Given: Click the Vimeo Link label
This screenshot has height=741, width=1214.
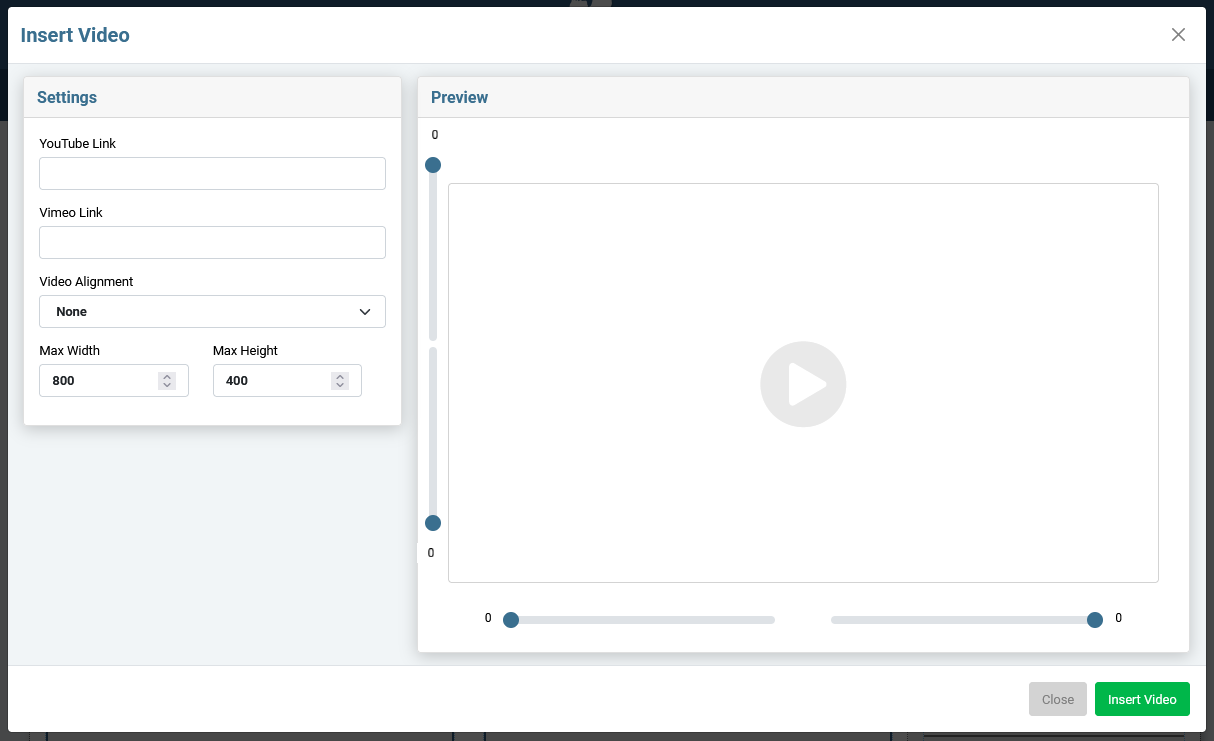Looking at the screenshot, I should point(71,213).
